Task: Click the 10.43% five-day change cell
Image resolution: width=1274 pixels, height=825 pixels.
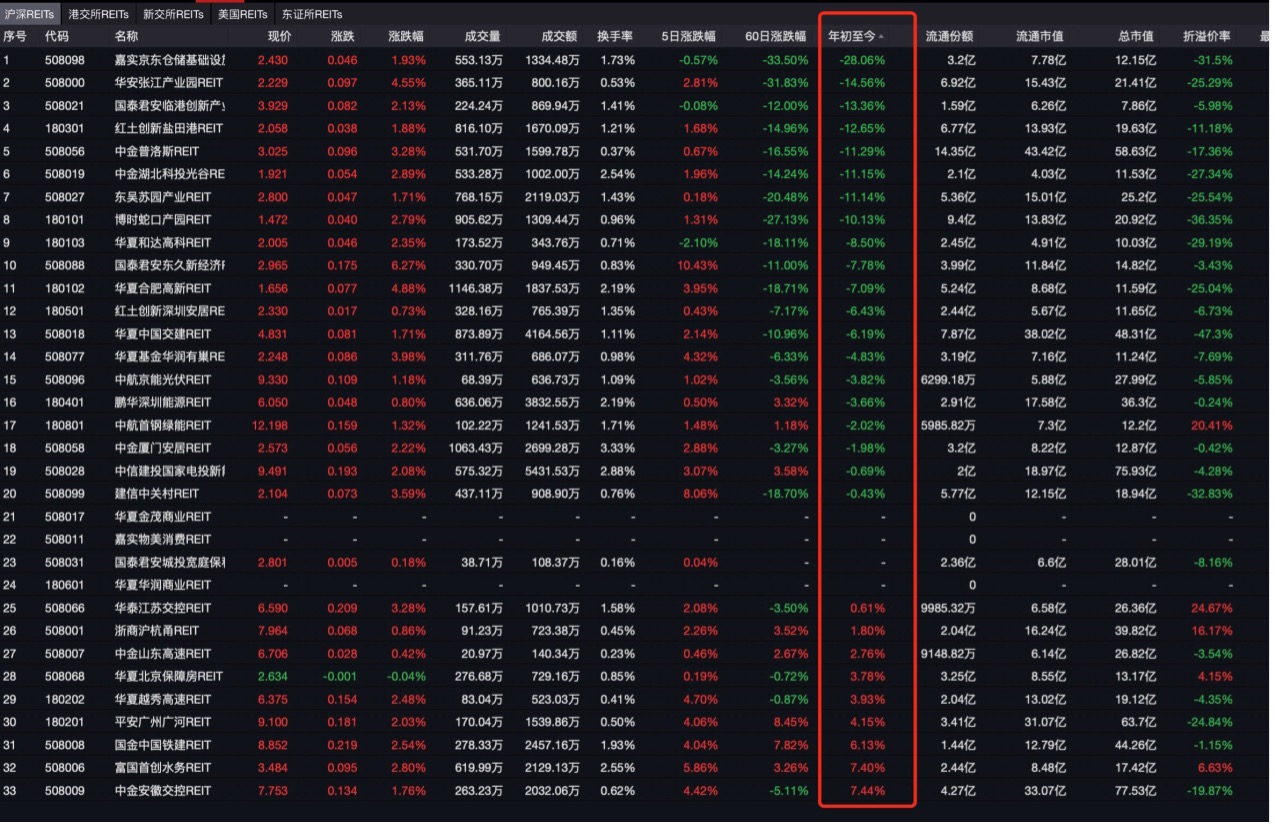Action: [697, 266]
